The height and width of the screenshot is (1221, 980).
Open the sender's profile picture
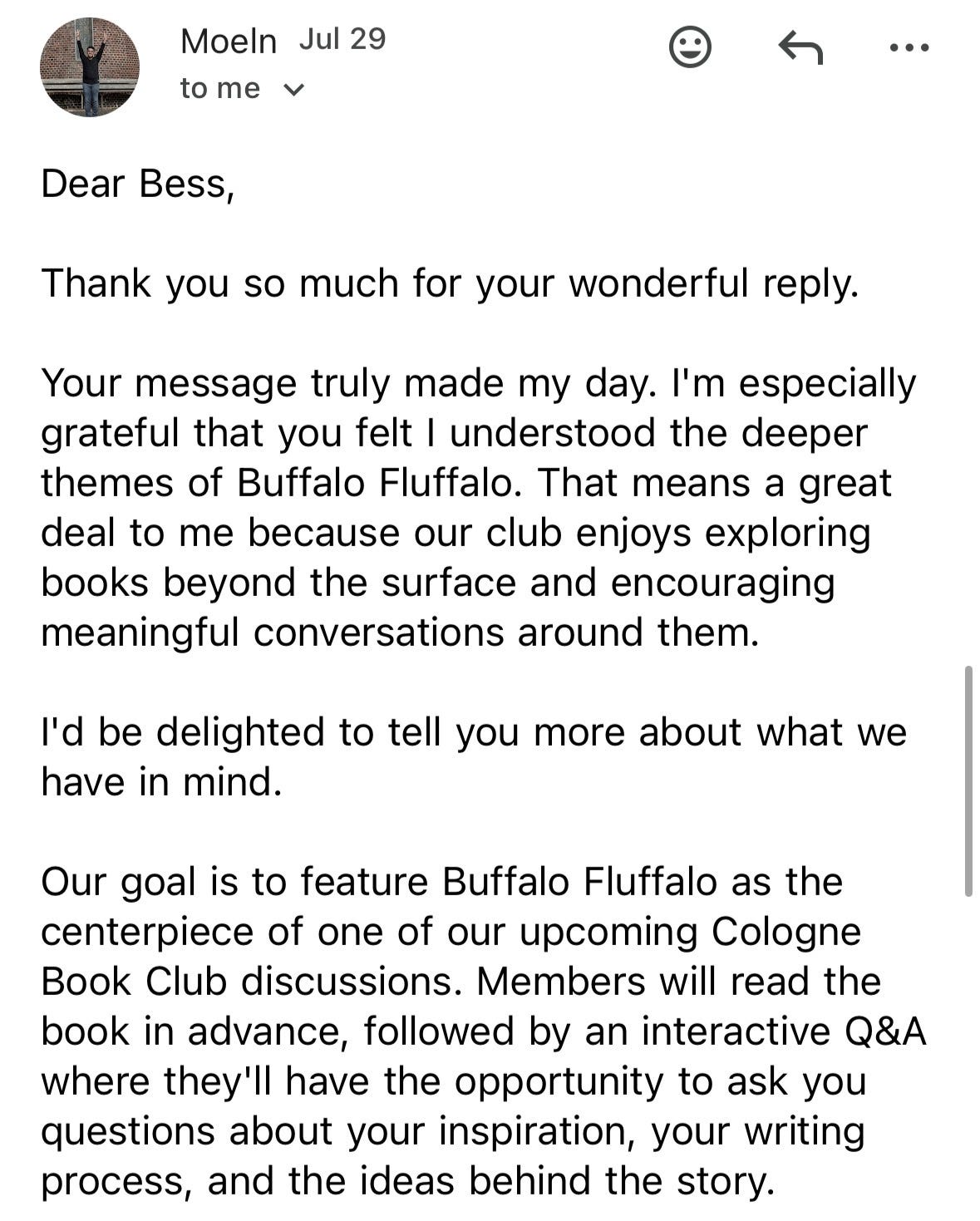click(90, 66)
